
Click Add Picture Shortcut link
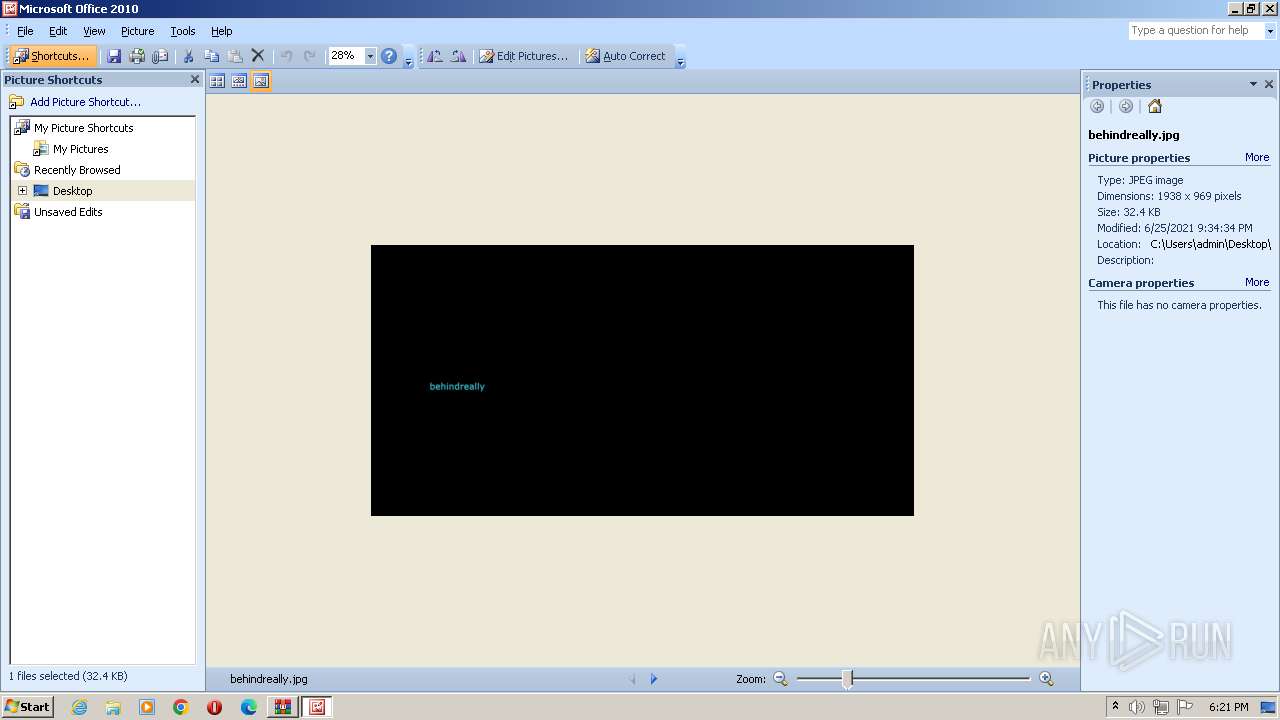click(85, 102)
